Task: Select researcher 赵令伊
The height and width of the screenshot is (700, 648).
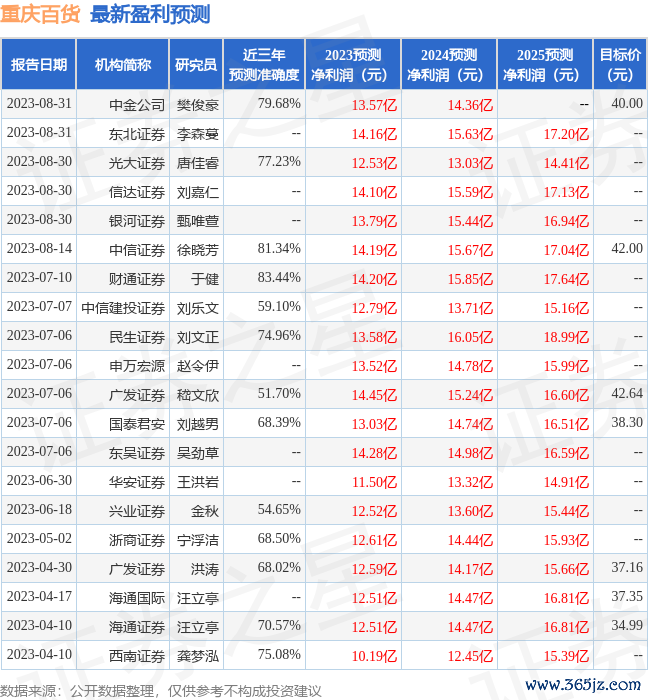Action: click(x=198, y=367)
